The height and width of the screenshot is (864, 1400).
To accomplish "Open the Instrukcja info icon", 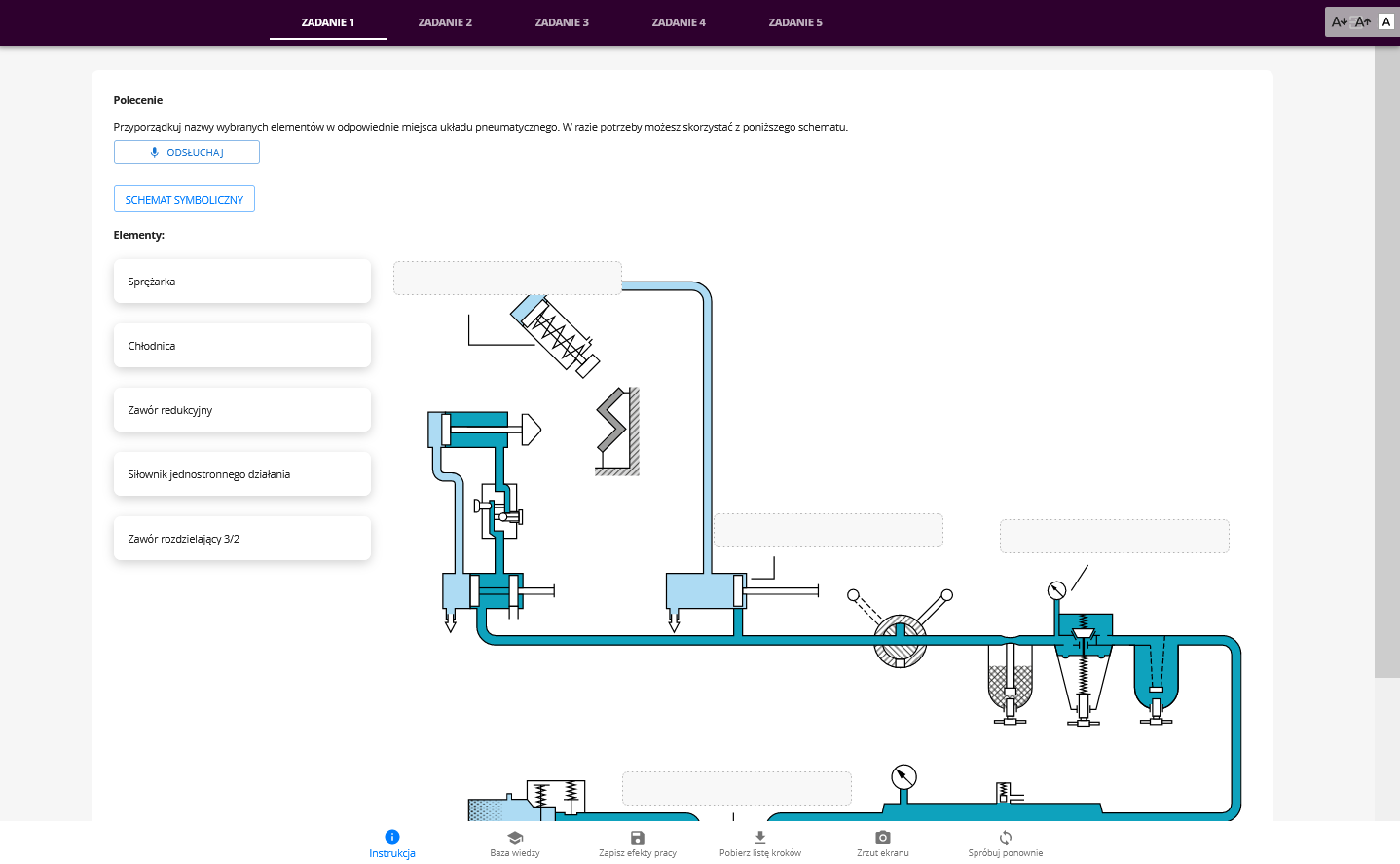I will (x=392, y=837).
